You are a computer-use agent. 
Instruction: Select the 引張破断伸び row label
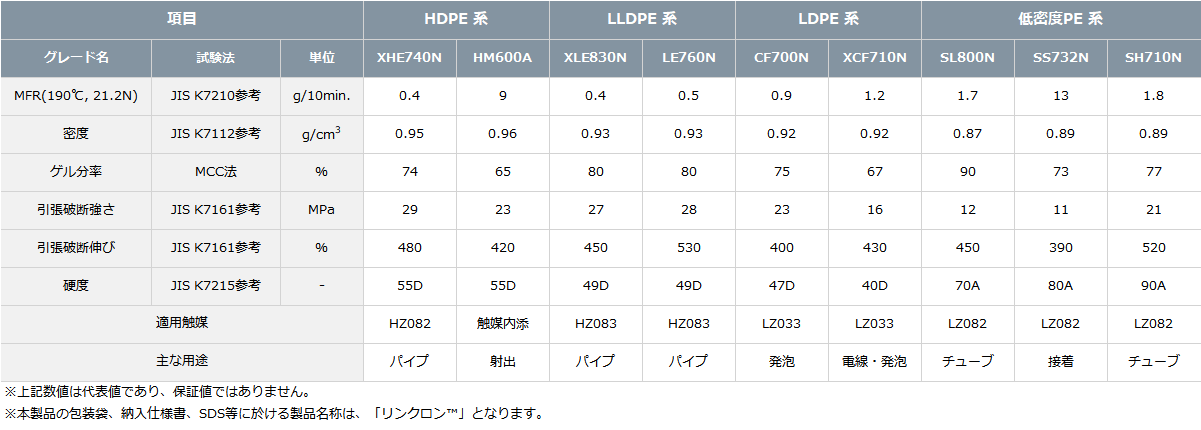(x=76, y=248)
